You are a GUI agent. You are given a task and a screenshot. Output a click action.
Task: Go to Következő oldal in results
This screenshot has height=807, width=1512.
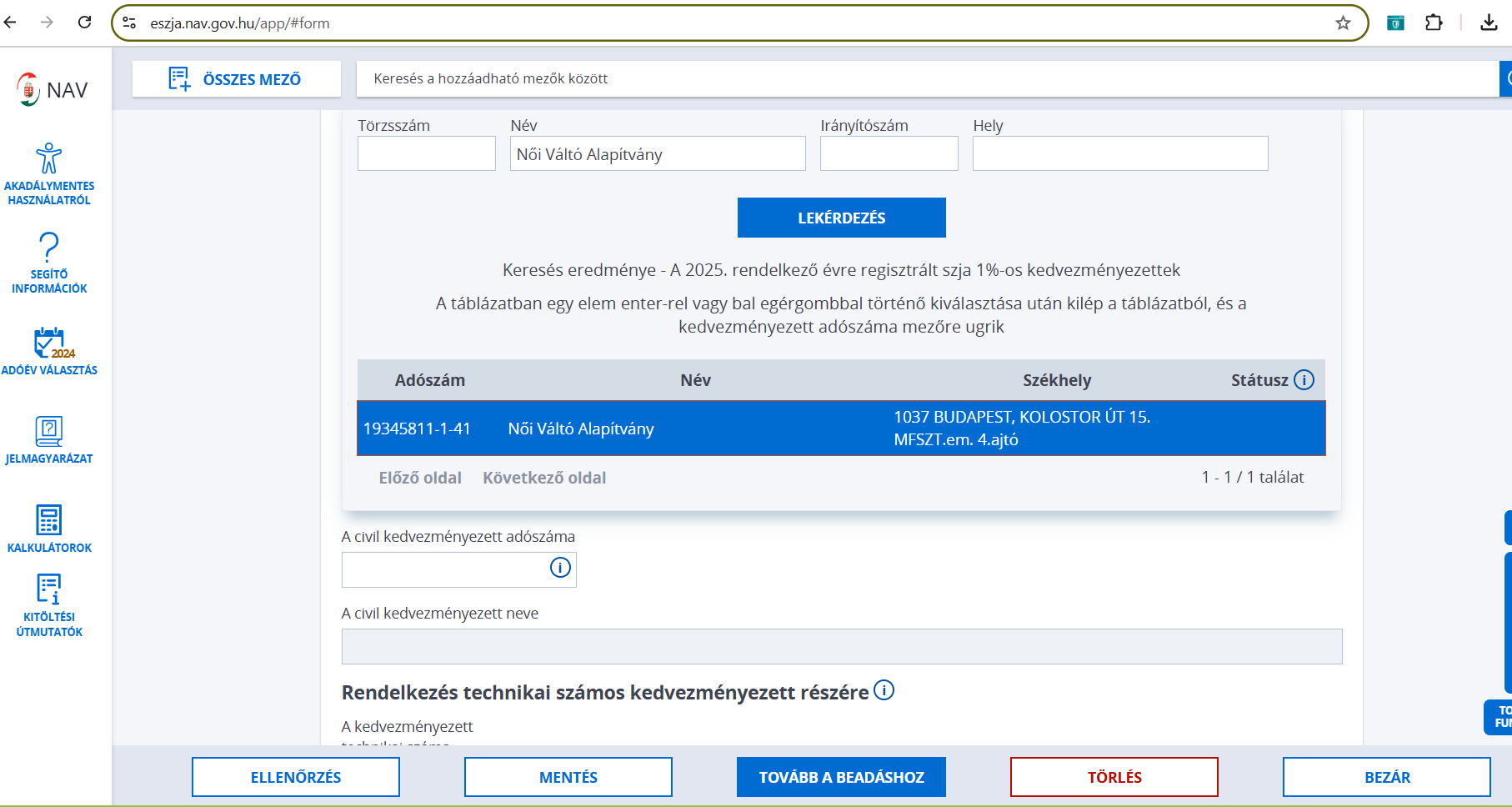pyautogui.click(x=544, y=478)
